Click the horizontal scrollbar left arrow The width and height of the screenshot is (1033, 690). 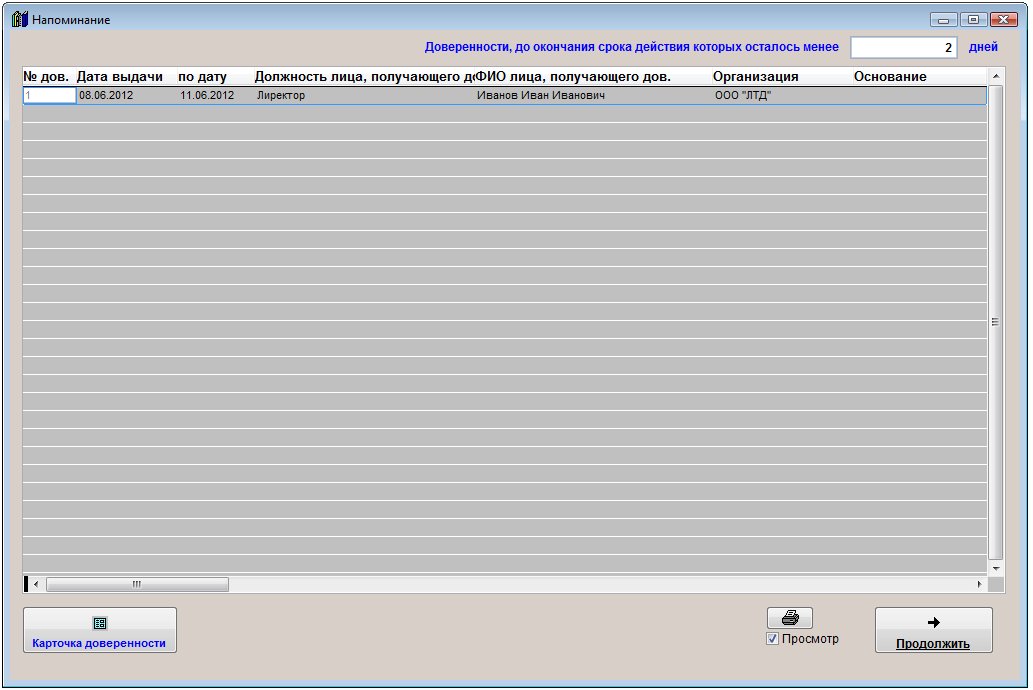36,584
